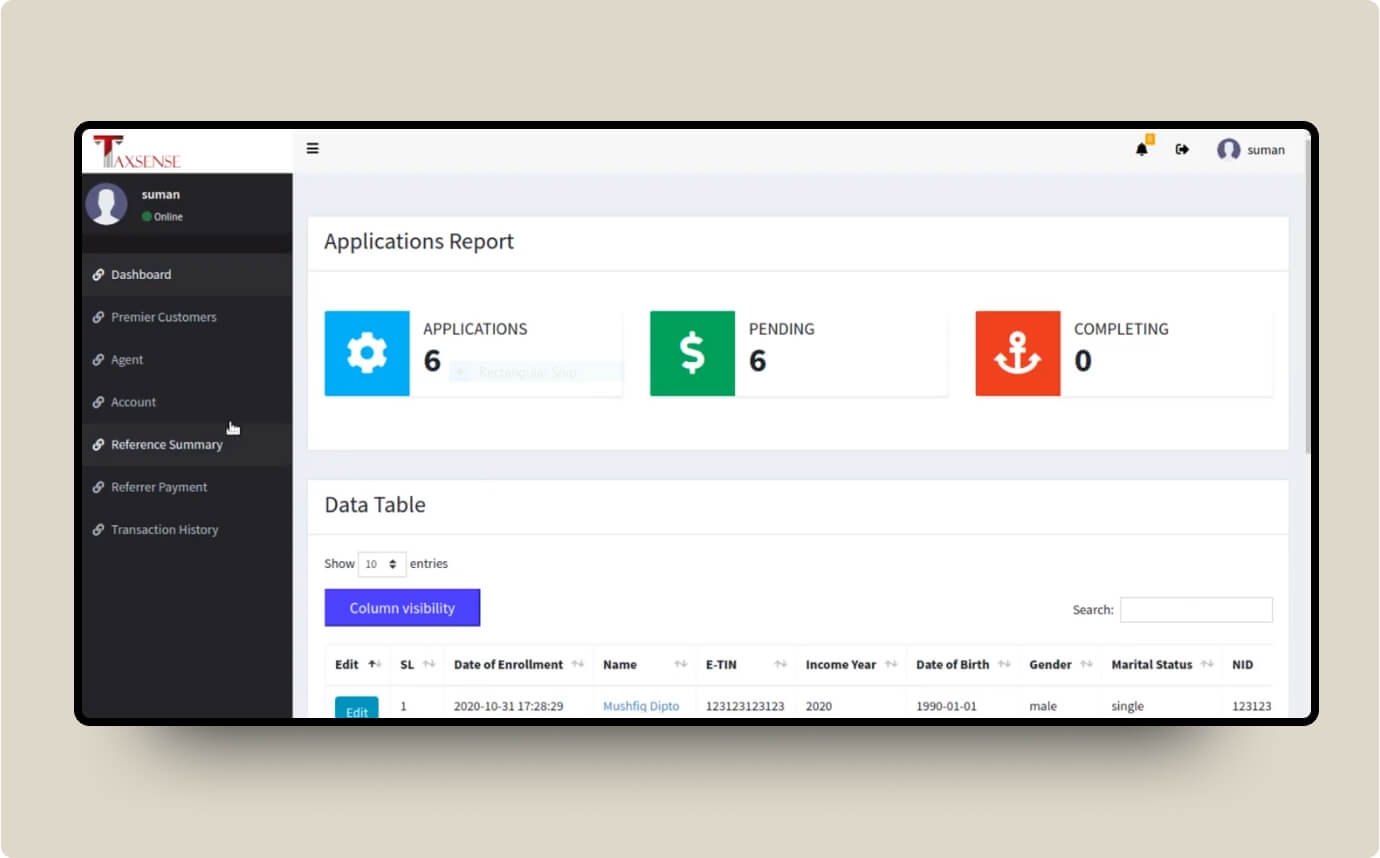Click the logout arrow icon
1380x858 pixels.
pos(1182,150)
